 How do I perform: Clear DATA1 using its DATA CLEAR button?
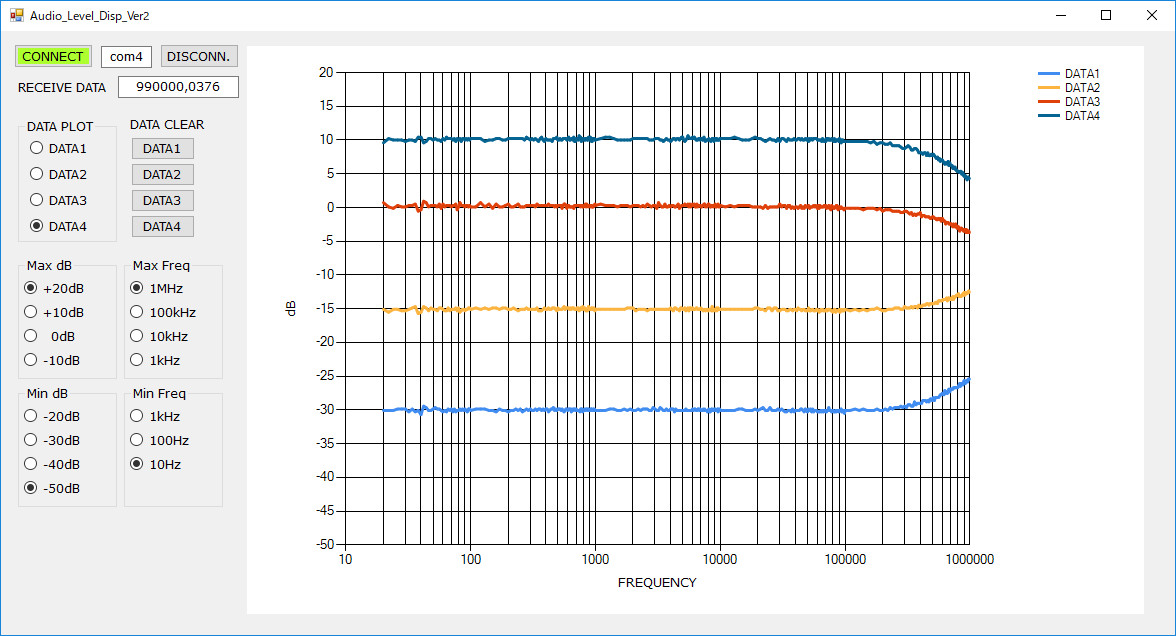162,148
